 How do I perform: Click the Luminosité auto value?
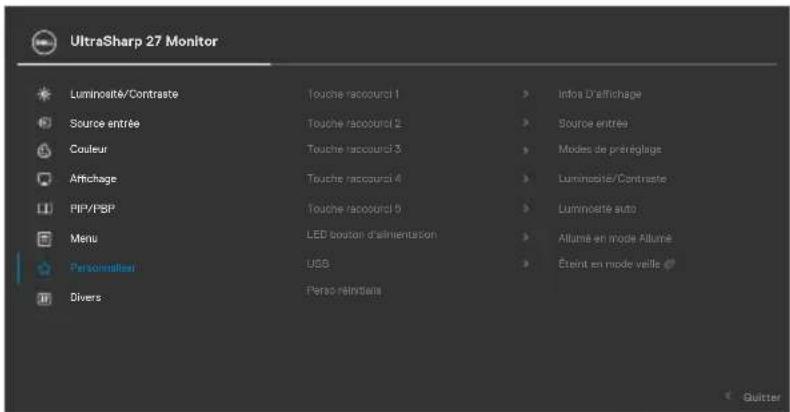pos(597,209)
